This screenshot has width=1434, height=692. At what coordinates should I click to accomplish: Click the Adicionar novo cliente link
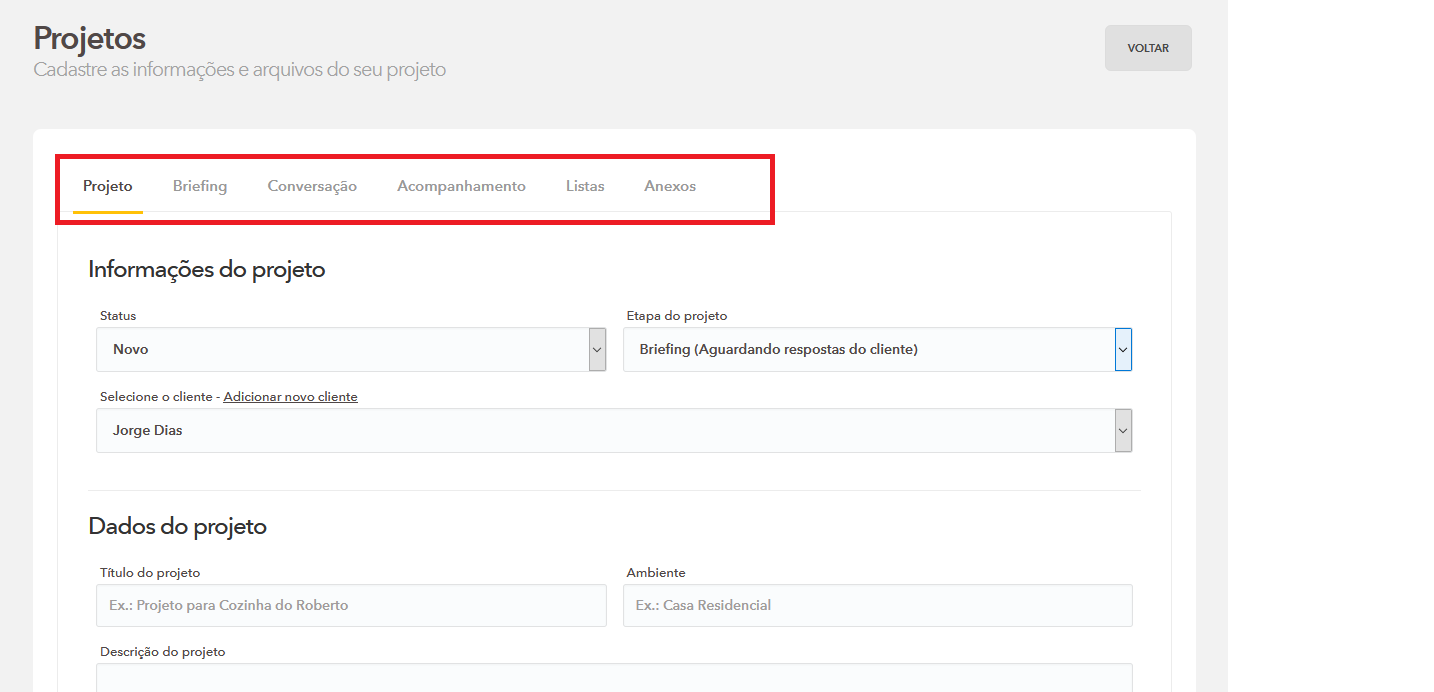[290, 397]
